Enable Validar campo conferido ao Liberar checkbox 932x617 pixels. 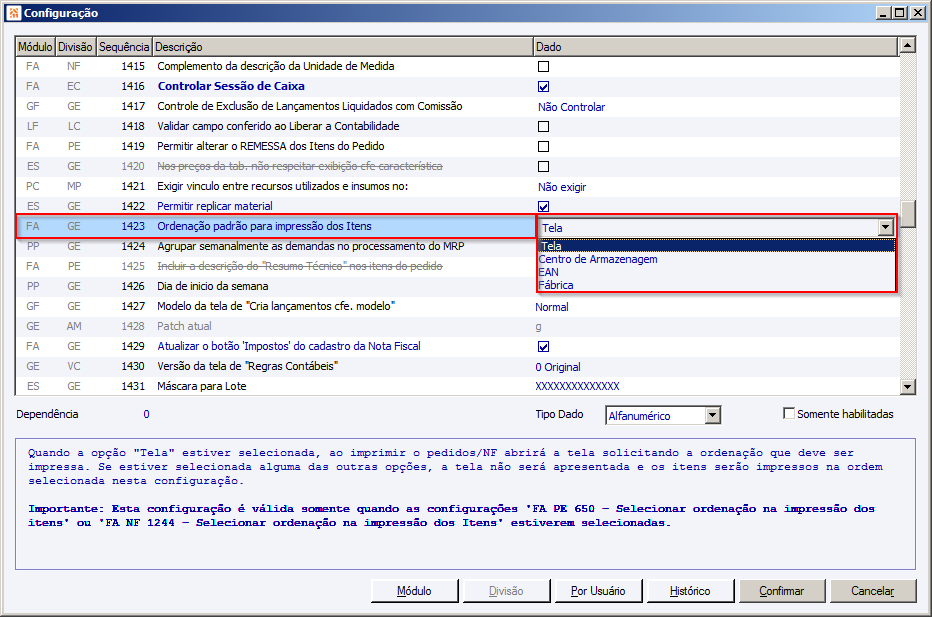click(543, 127)
